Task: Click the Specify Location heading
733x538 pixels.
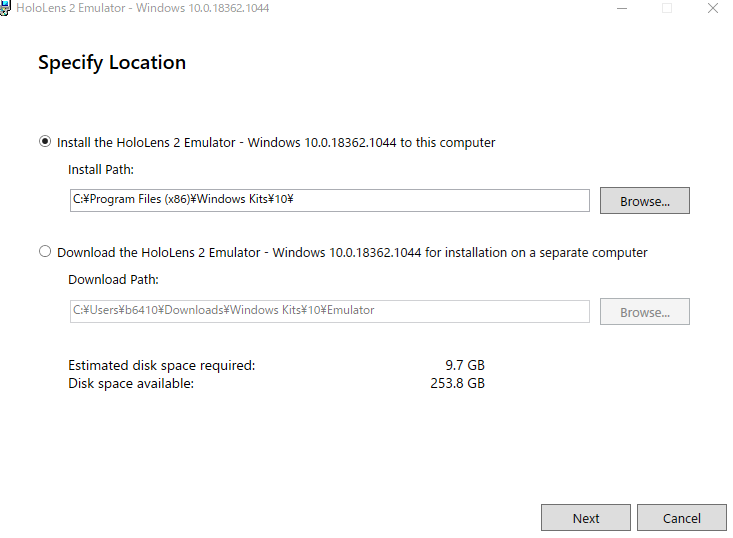Action: point(112,62)
